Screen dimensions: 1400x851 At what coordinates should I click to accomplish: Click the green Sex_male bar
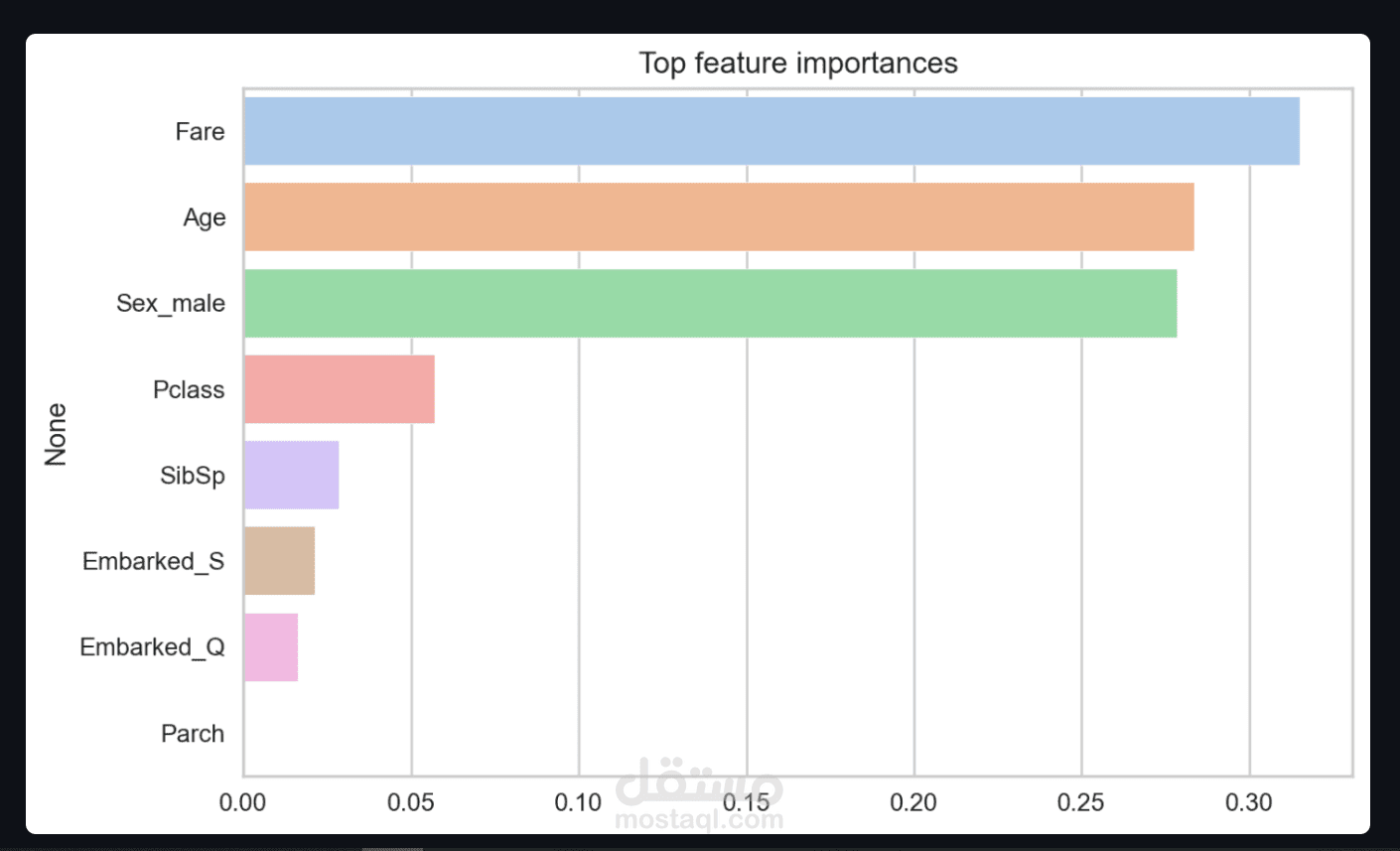710,303
